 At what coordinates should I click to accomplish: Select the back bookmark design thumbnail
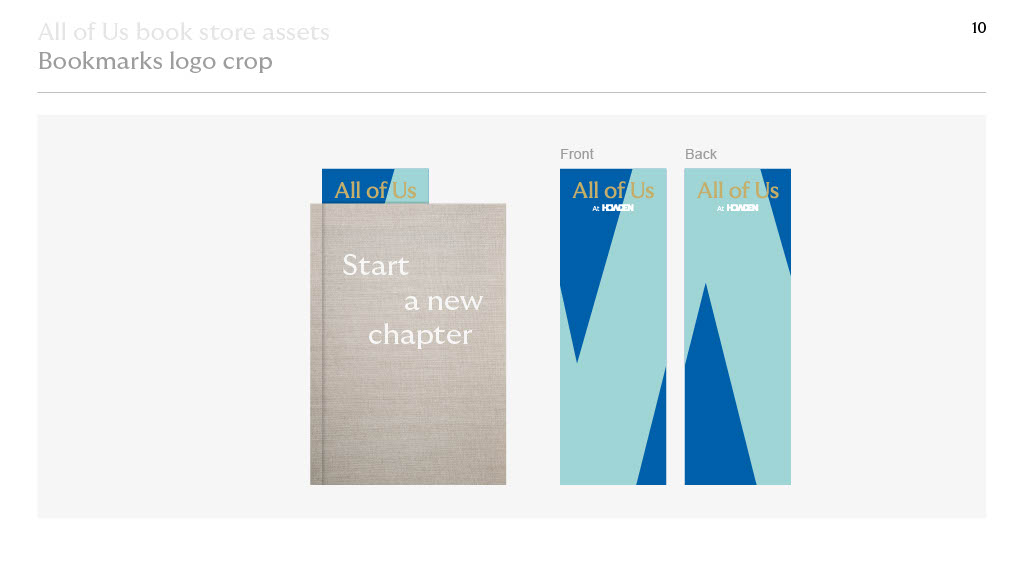[x=737, y=327]
